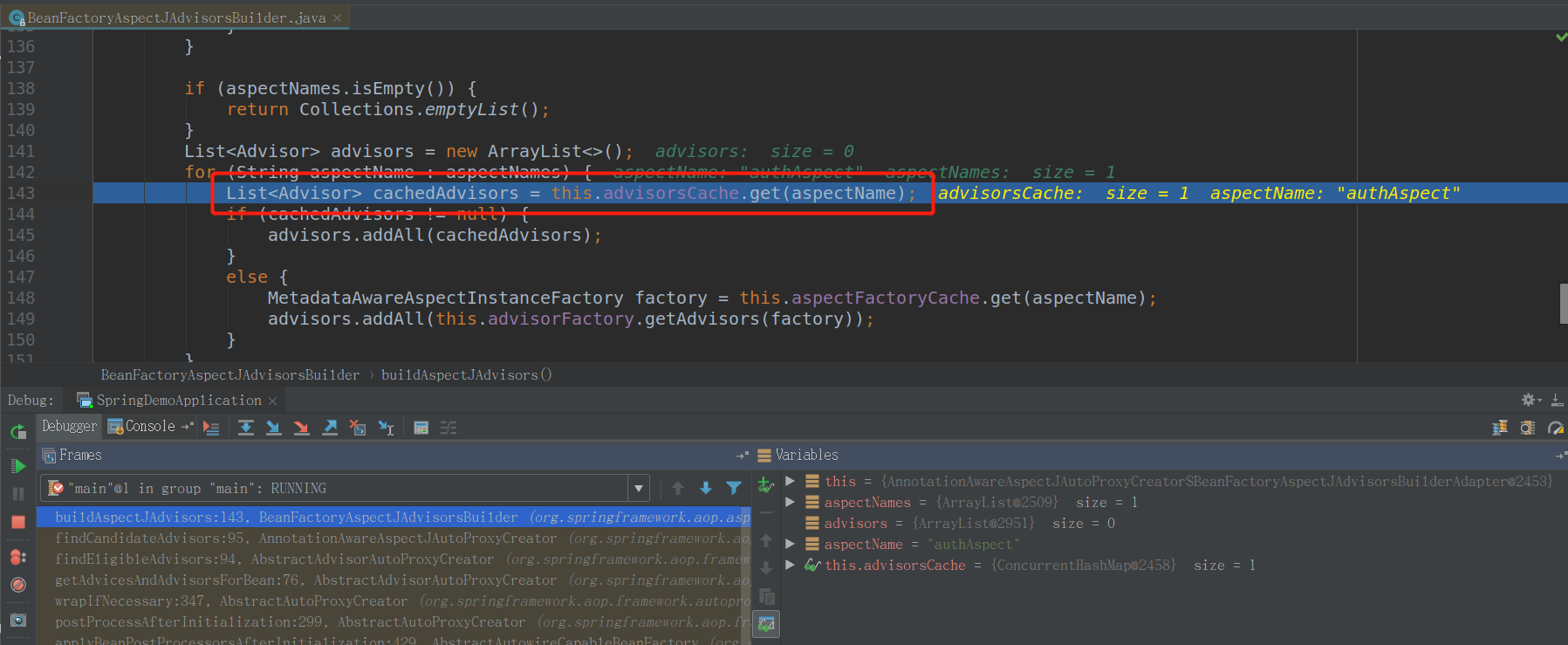The width and height of the screenshot is (1568, 645).
Task: Move the watch up in the Variables panel
Action: (766, 540)
